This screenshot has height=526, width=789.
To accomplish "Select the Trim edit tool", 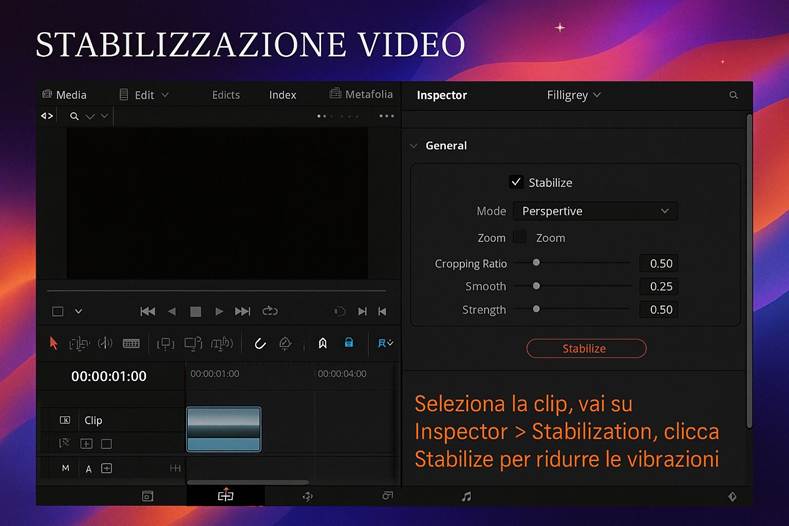I will pyautogui.click(x=79, y=344).
